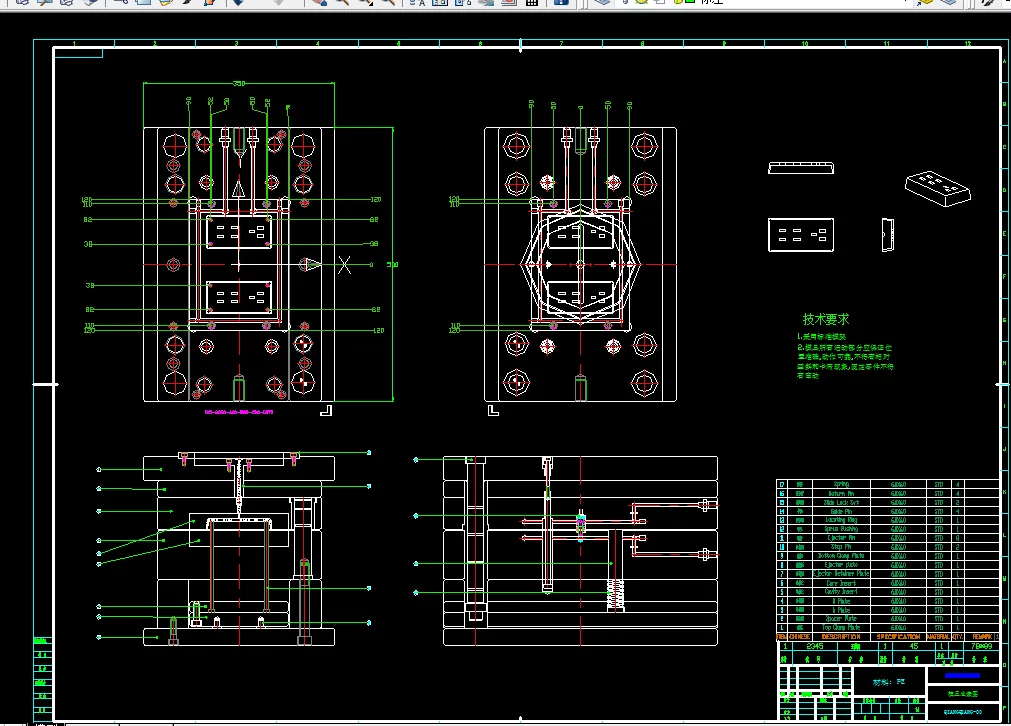Screen dimensions: 1011x726
Task: Select the MATERIAL column header
Action: pos(938,636)
